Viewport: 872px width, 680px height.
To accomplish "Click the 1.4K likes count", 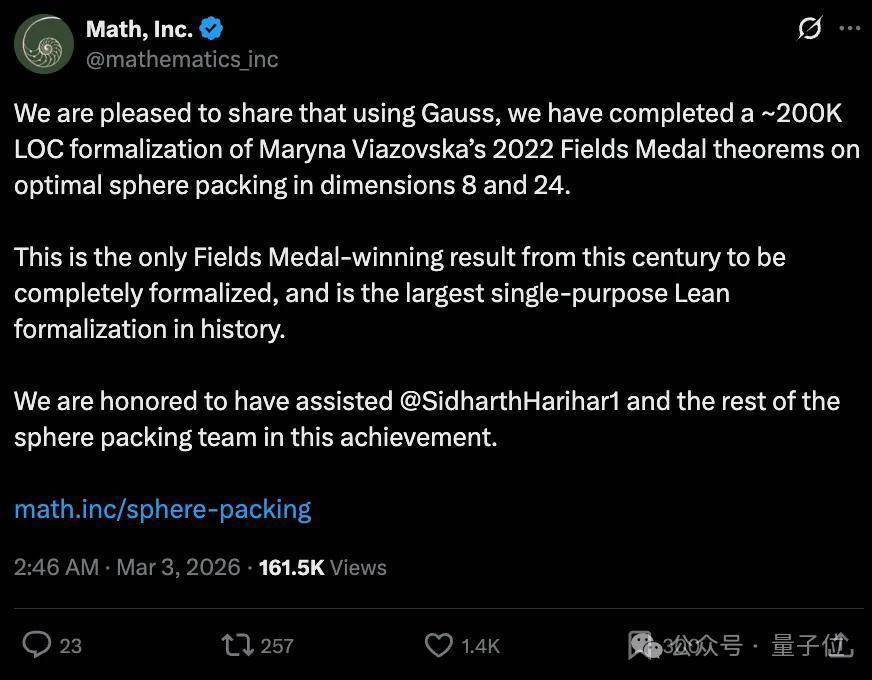I will [480, 646].
